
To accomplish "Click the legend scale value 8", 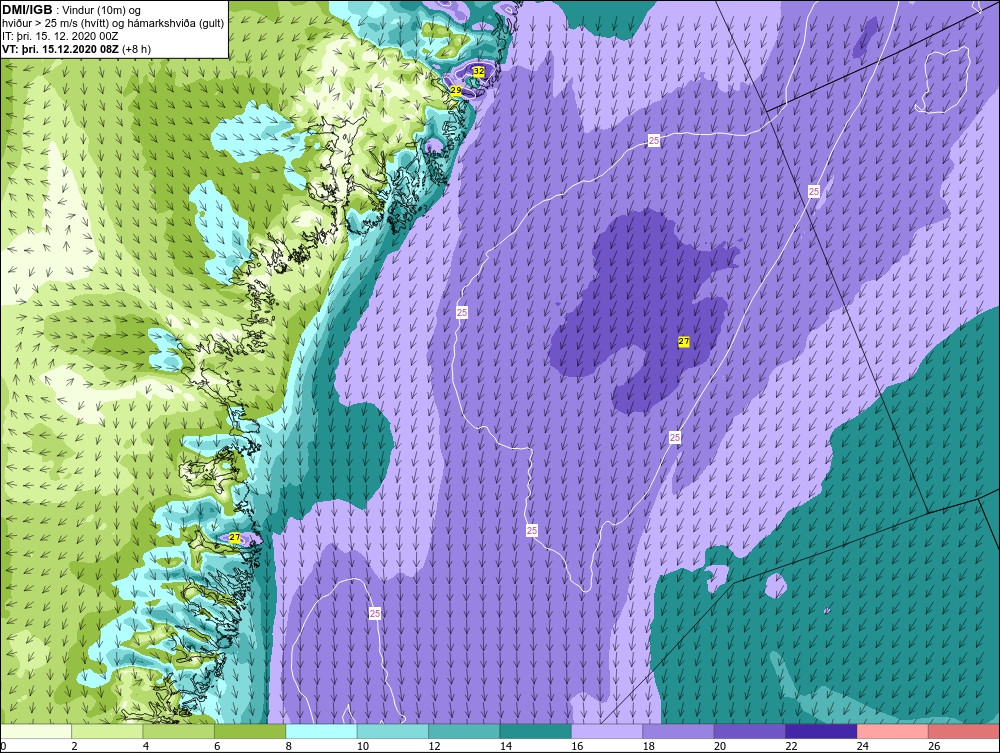I will click(x=289, y=746).
